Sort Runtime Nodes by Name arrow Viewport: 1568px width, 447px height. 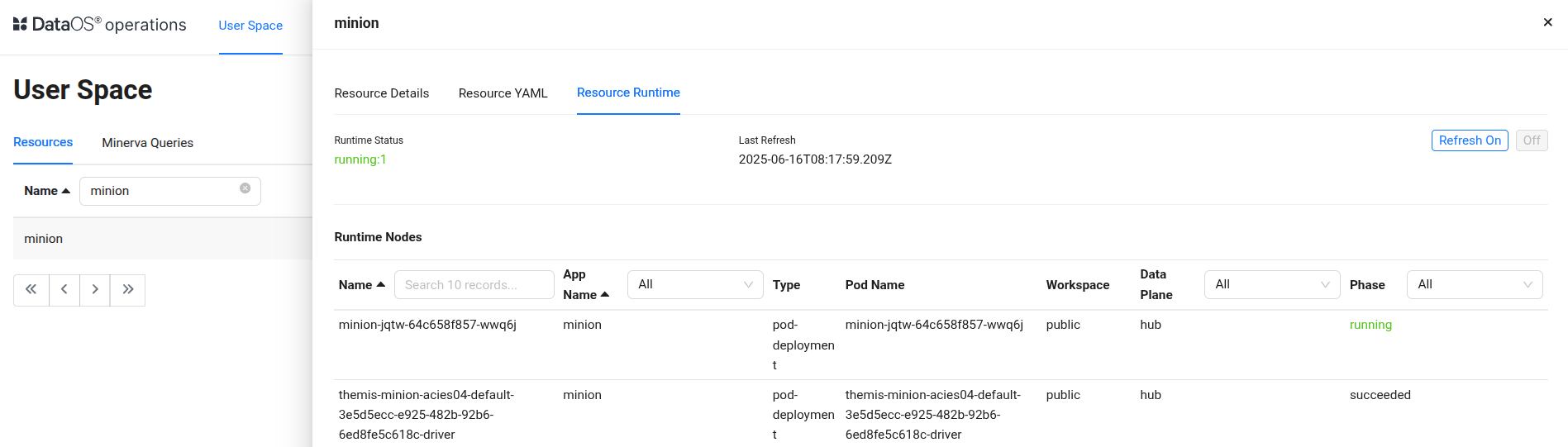coord(380,285)
